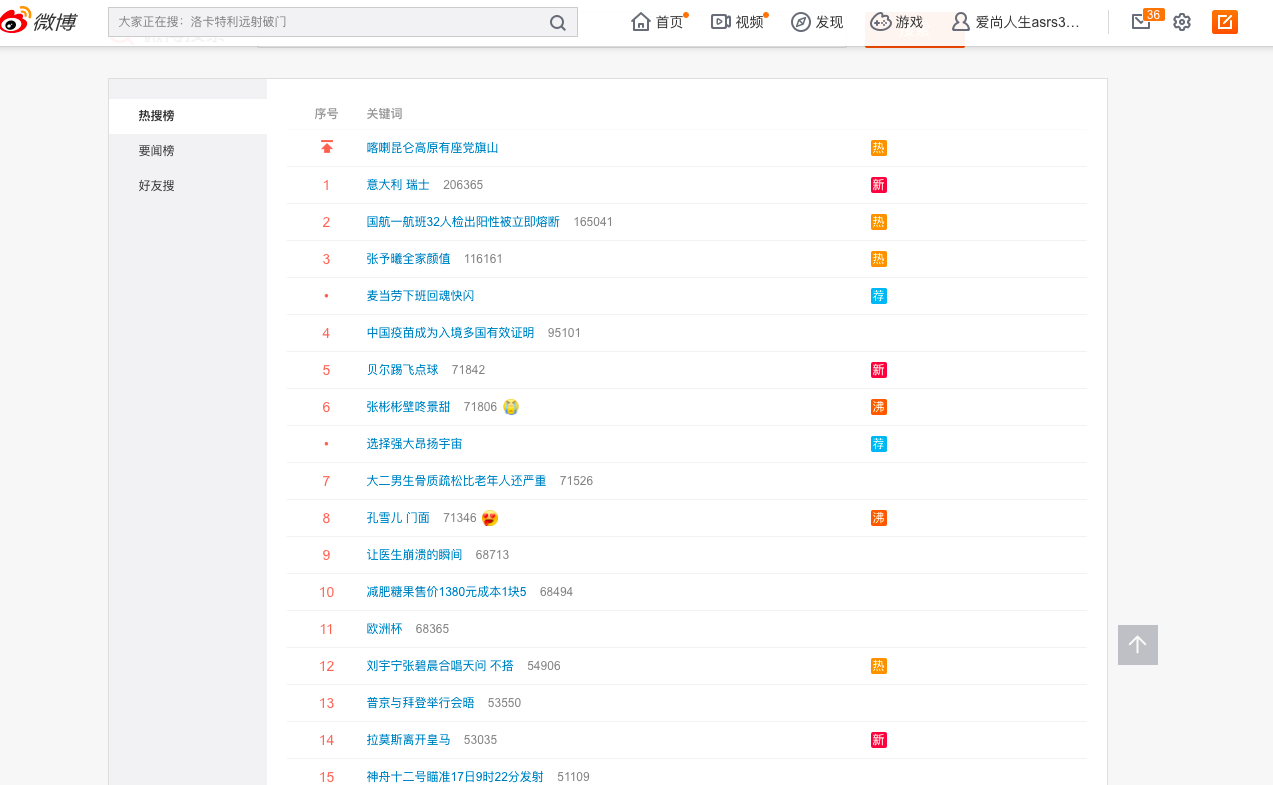
Task: Click the heart-eyes emoji beside 孔雪儿 门面
Action: (x=490, y=518)
